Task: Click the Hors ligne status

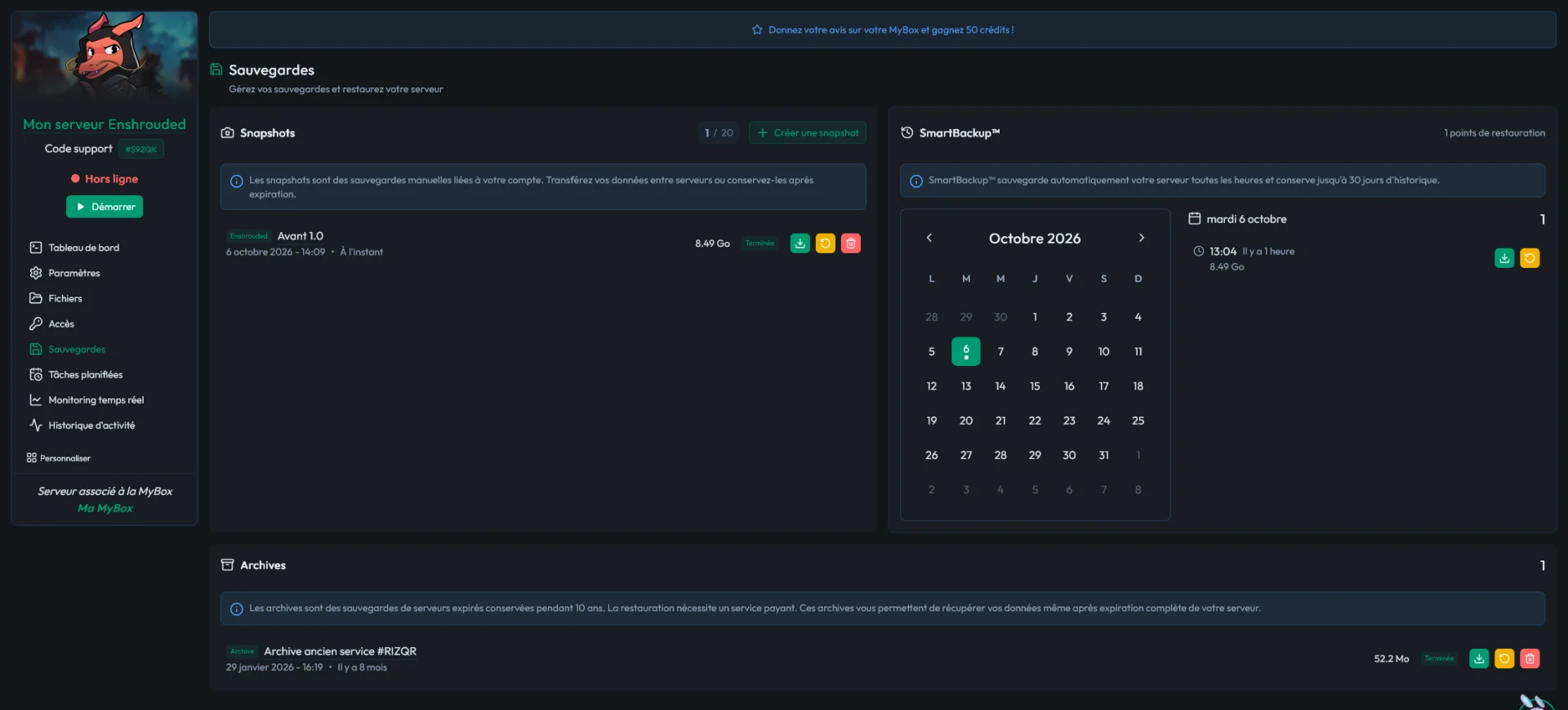Action: pos(105,179)
